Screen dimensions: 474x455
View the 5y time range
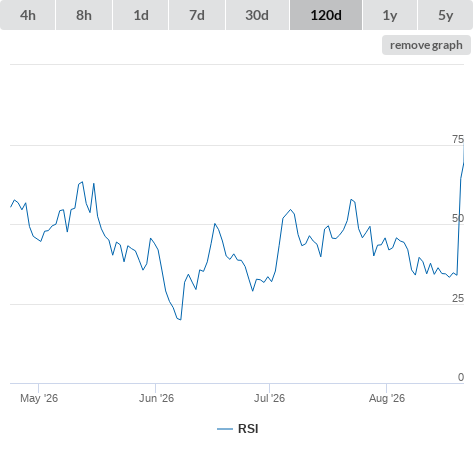tap(445, 15)
